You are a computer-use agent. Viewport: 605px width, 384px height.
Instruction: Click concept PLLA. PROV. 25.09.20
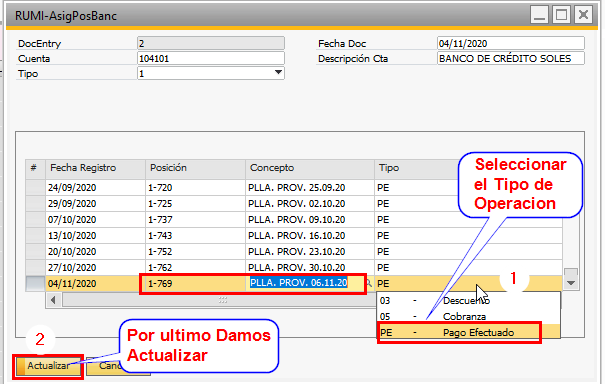pyautogui.click(x=309, y=188)
